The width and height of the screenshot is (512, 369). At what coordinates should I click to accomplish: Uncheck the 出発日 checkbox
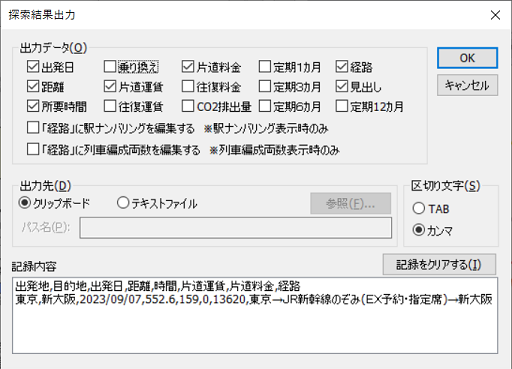point(33,67)
